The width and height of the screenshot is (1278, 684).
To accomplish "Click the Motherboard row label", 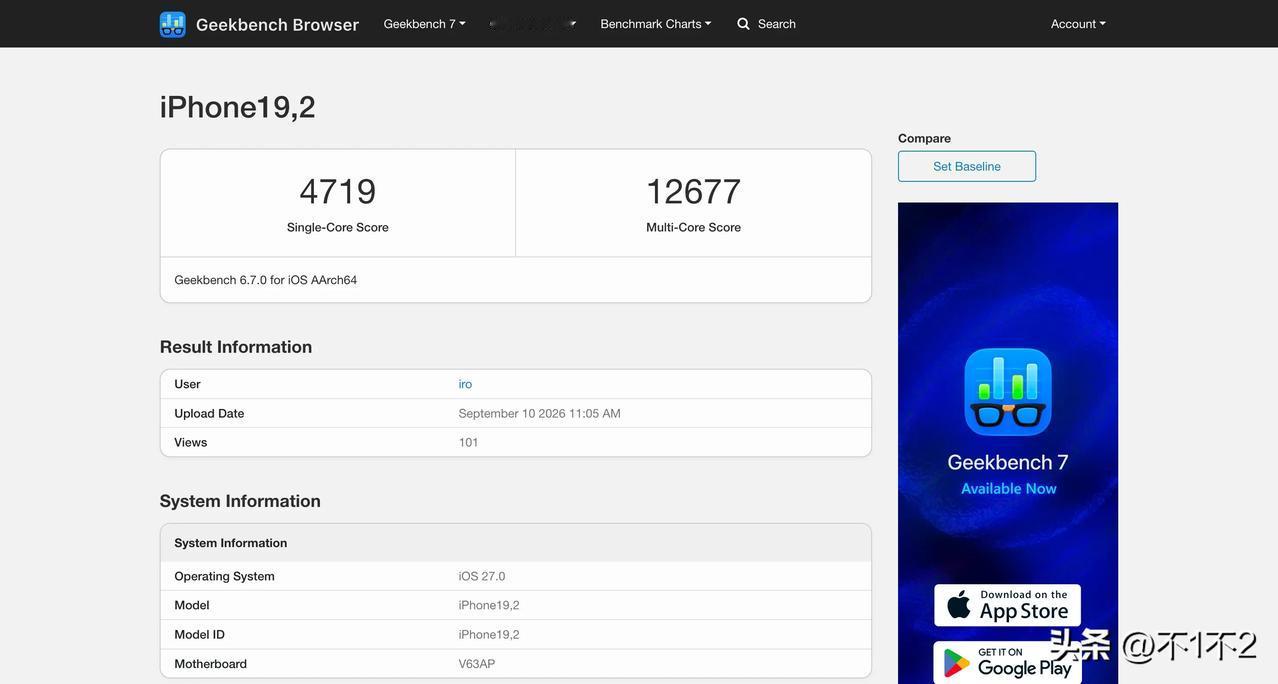I will 211,664.
